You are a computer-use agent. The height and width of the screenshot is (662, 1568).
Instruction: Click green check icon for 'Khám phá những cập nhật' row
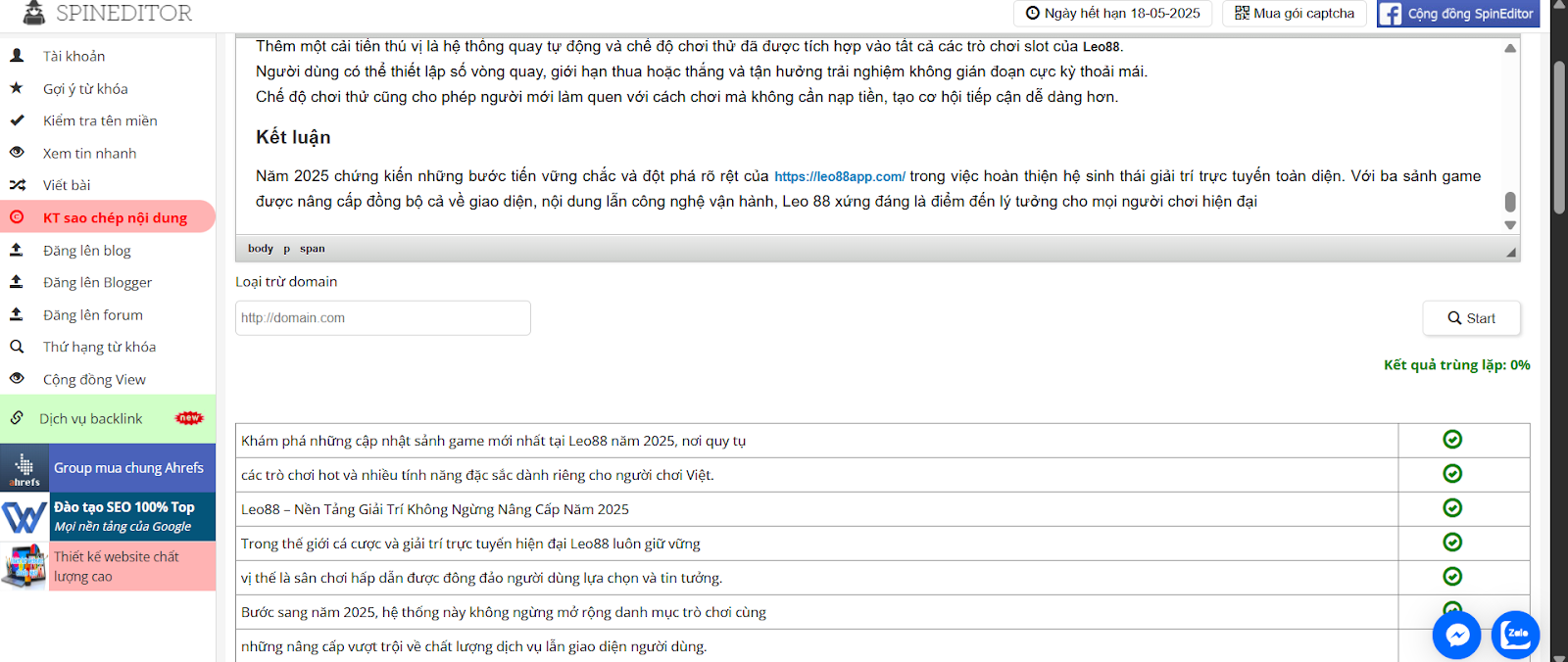[x=1452, y=440]
